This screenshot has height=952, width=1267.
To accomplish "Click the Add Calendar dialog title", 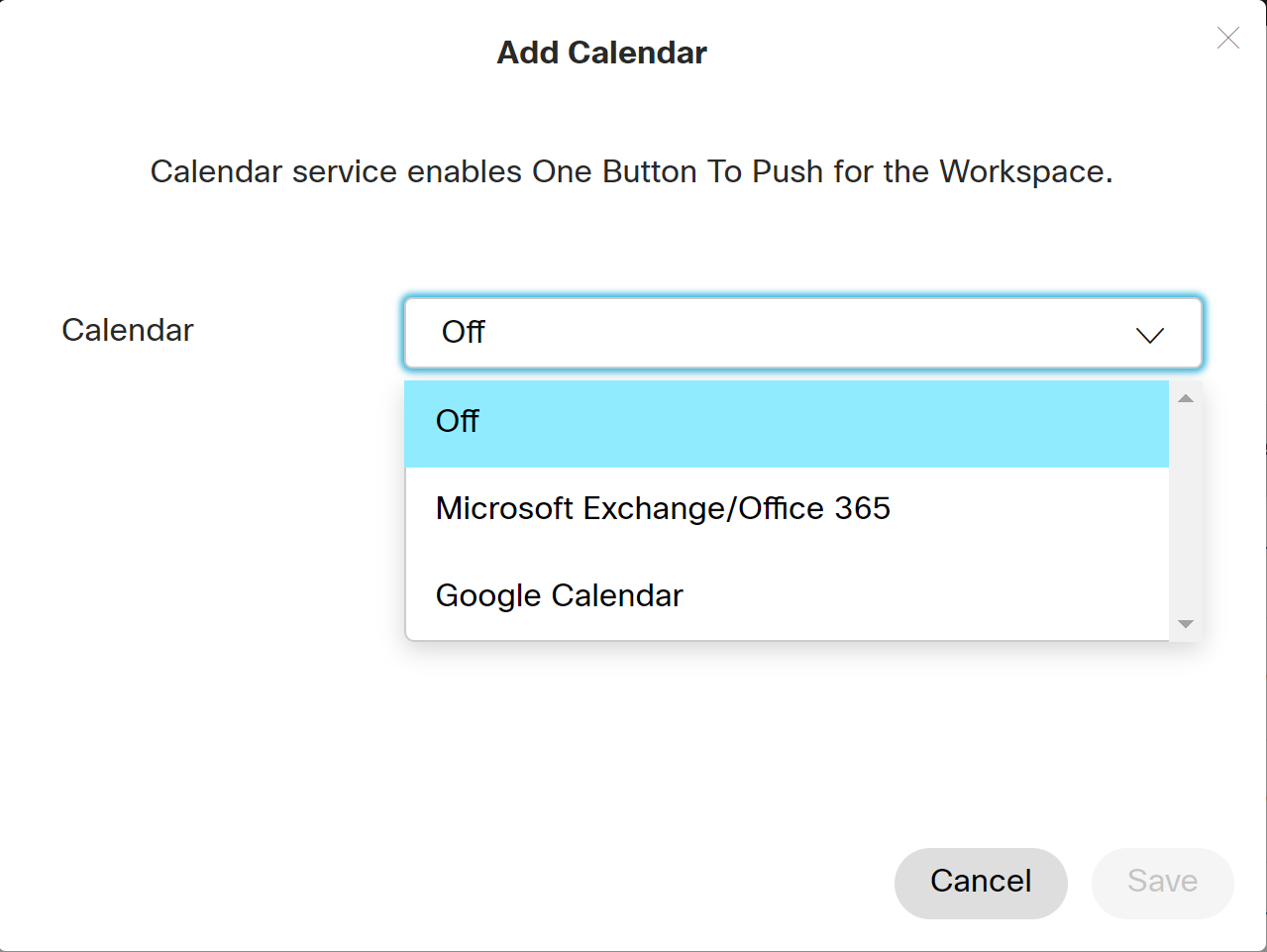I will coord(602,53).
